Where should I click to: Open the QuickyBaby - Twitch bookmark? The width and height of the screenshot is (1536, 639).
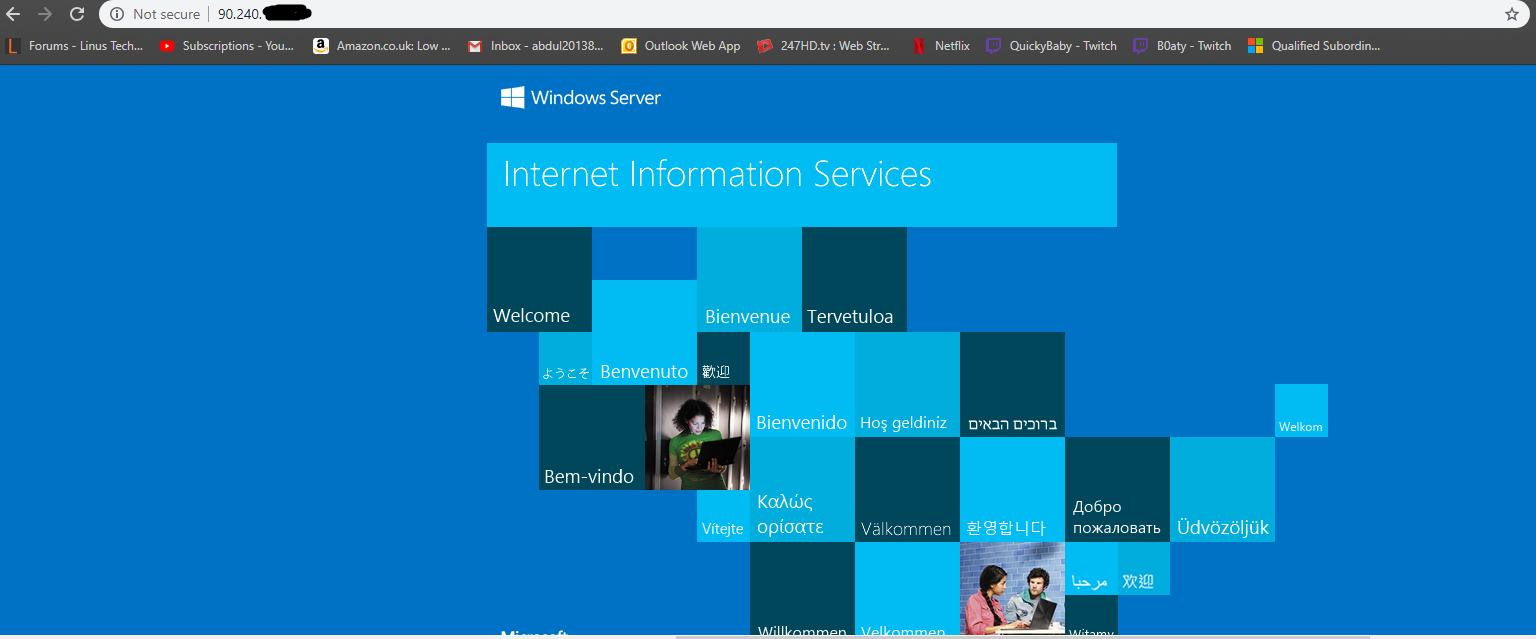click(1051, 45)
